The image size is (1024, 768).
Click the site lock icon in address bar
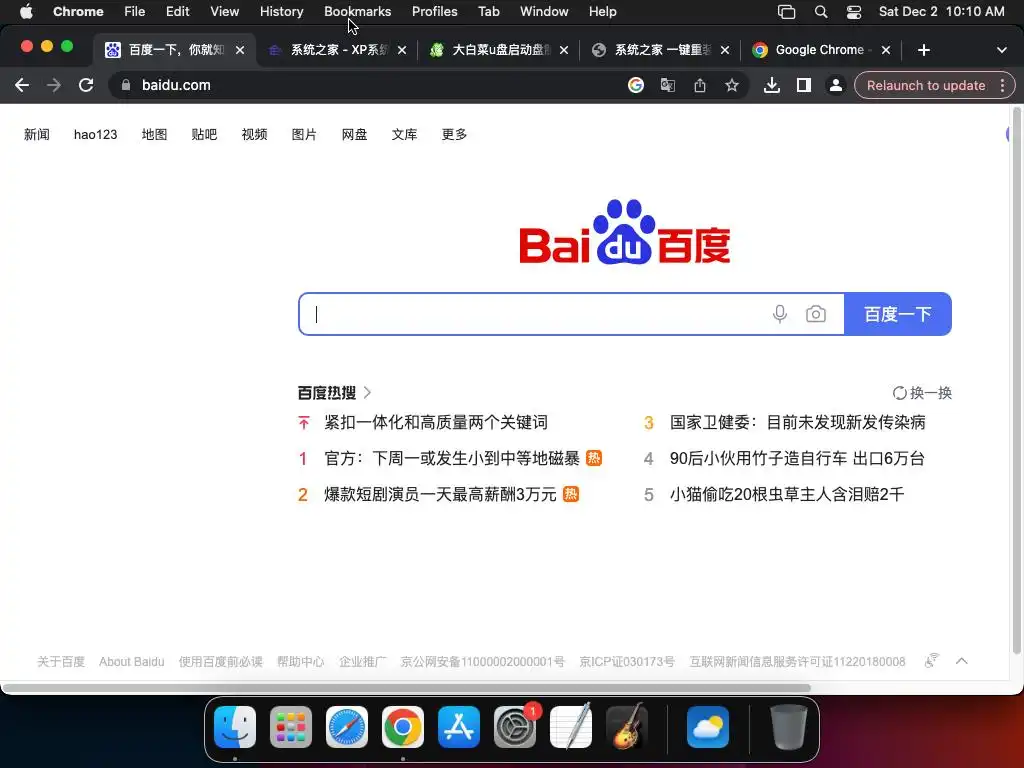[x=126, y=85]
